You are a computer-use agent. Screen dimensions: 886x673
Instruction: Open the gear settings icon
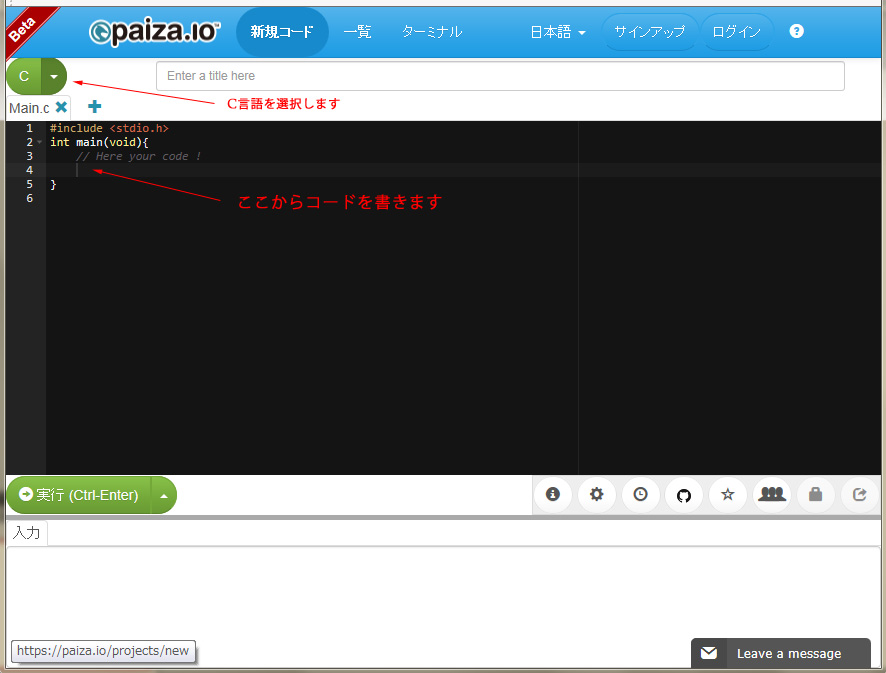click(596, 494)
